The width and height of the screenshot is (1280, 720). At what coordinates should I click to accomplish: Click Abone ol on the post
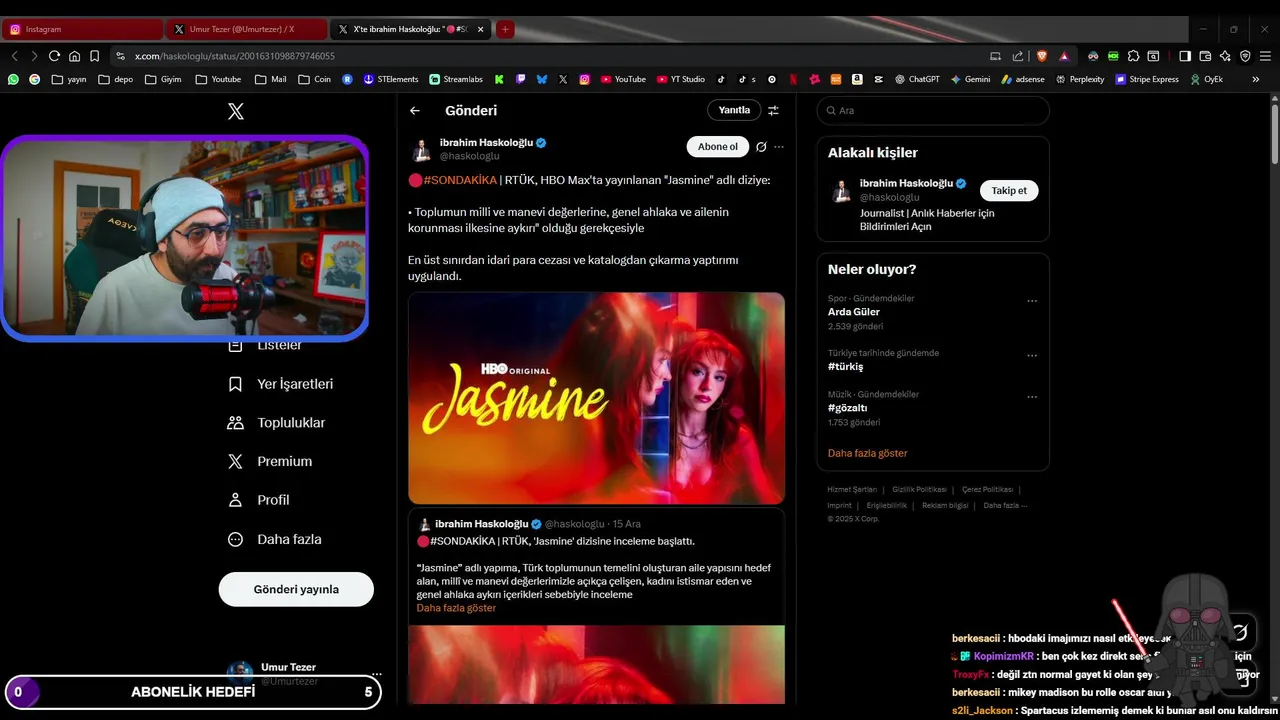click(x=718, y=146)
